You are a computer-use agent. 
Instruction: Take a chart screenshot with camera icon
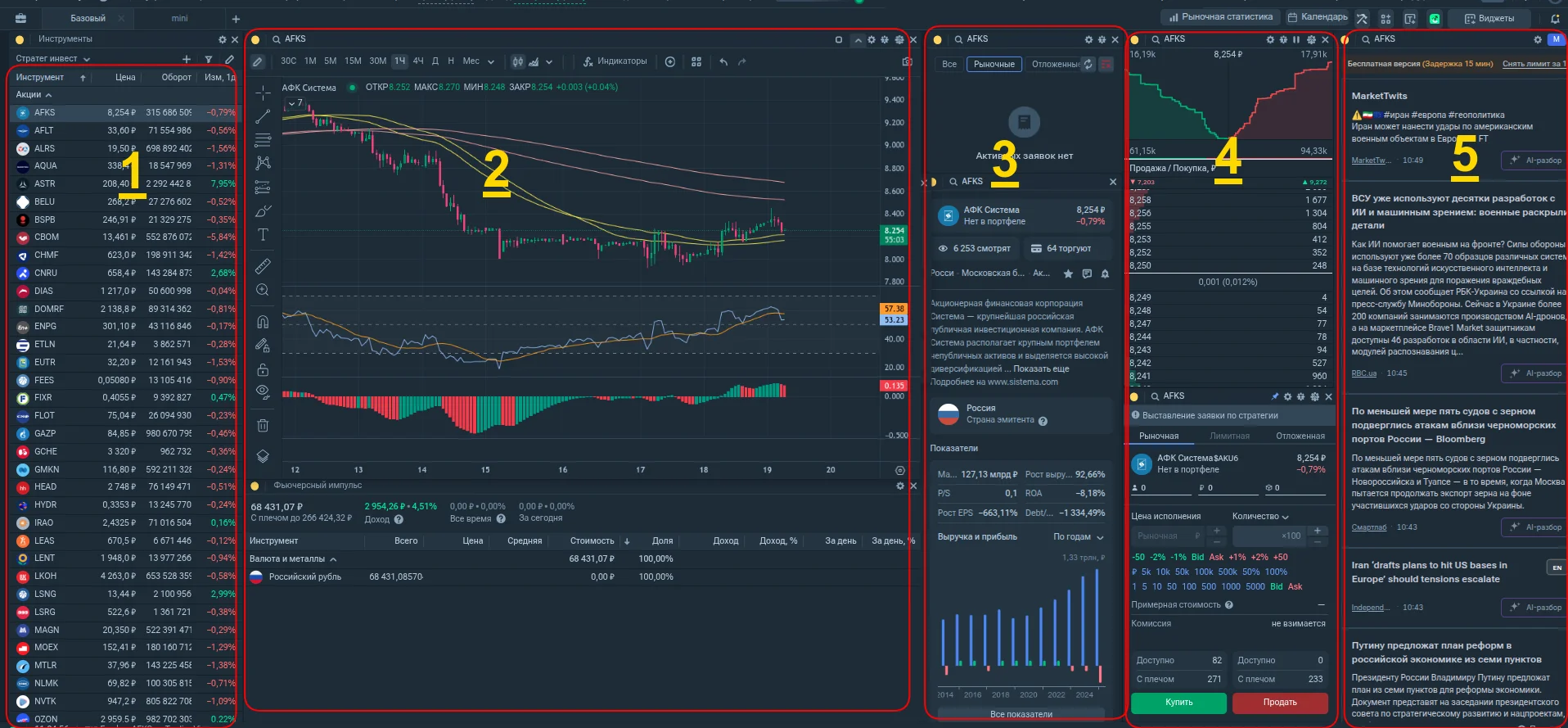click(907, 61)
